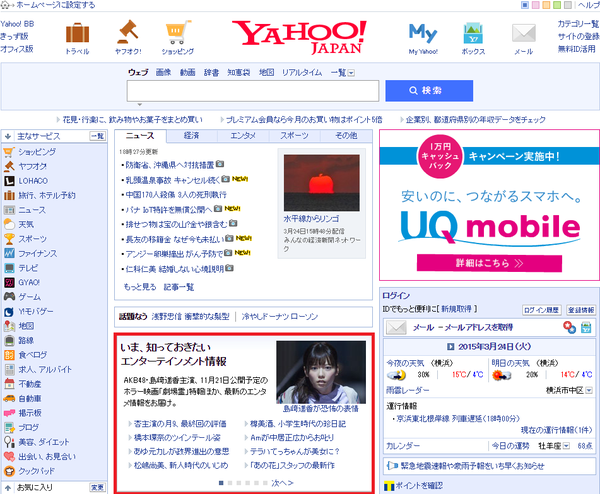Open the Shopping cart icon in header
Image resolution: width=600 pixels, height=494 pixels.
178,32
